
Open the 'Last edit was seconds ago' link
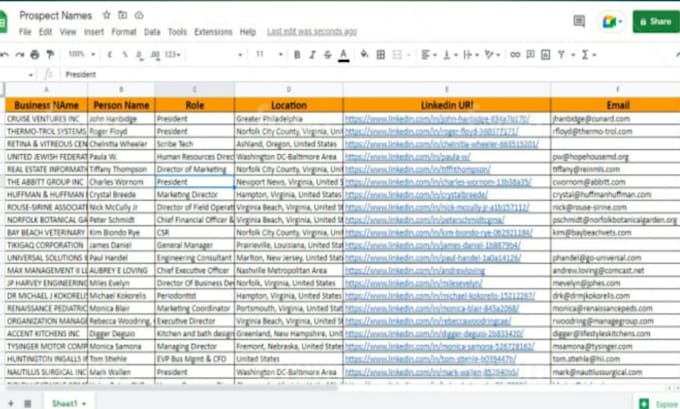coord(312,32)
